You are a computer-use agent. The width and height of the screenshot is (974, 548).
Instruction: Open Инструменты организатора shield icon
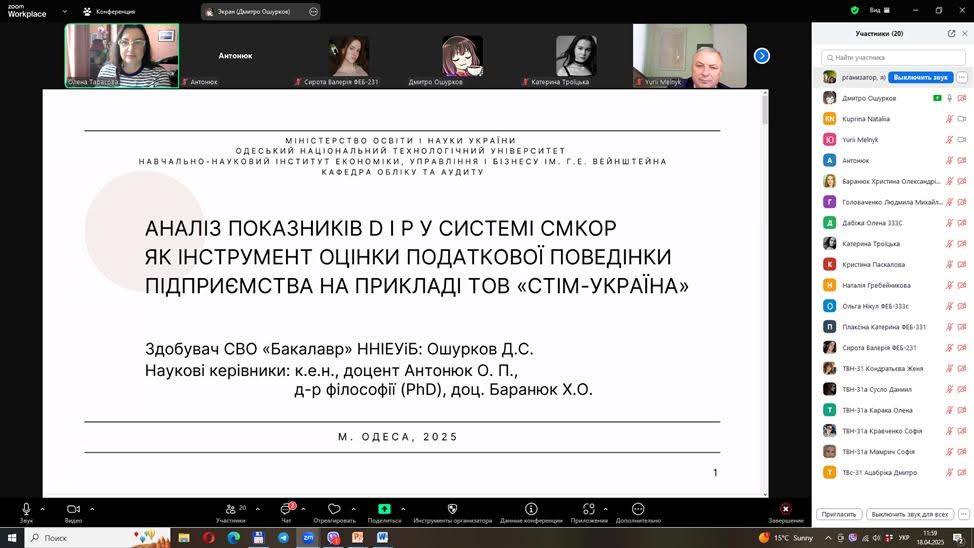coord(452,509)
